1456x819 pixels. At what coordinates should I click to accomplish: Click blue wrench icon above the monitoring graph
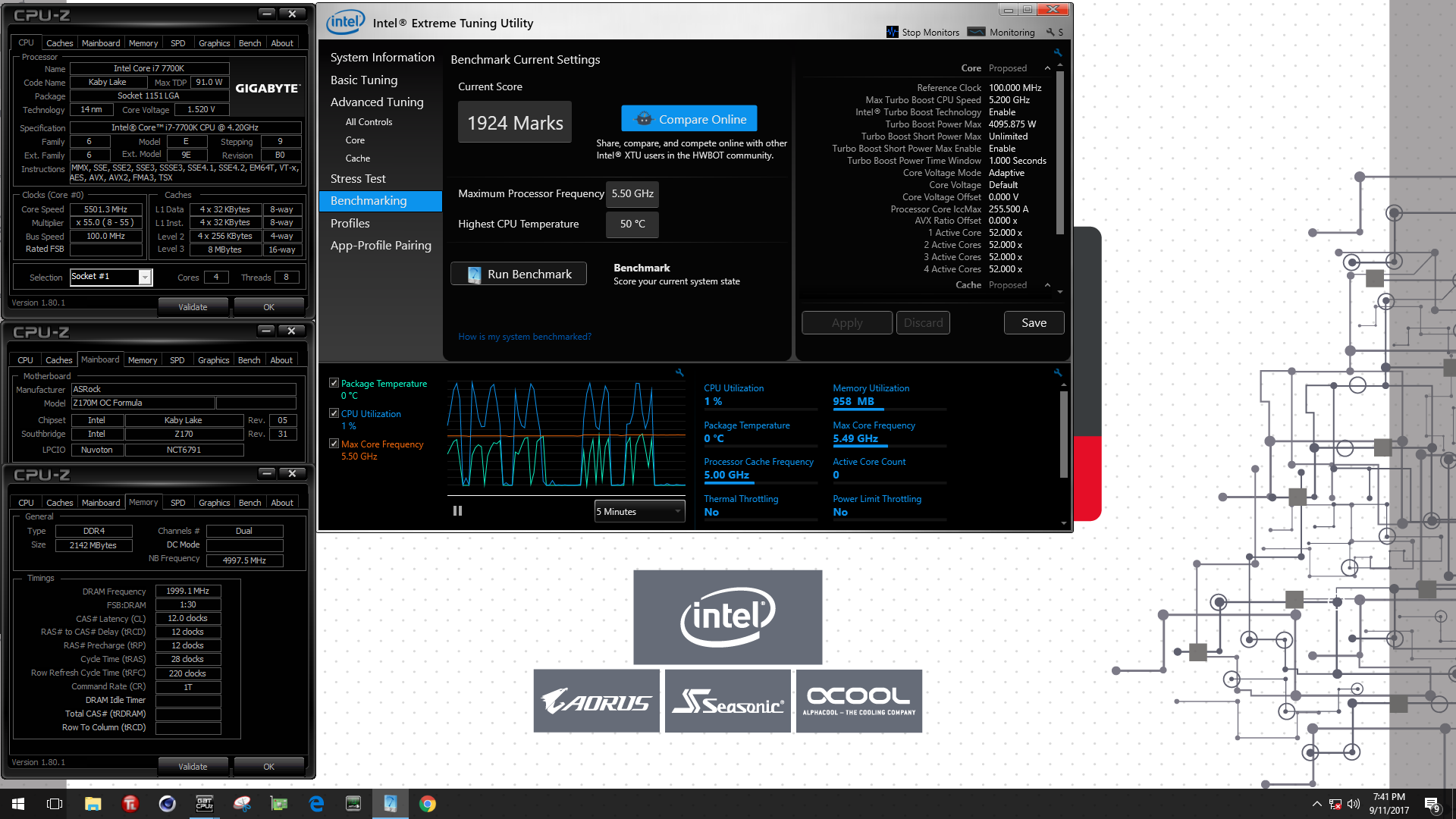coord(679,372)
